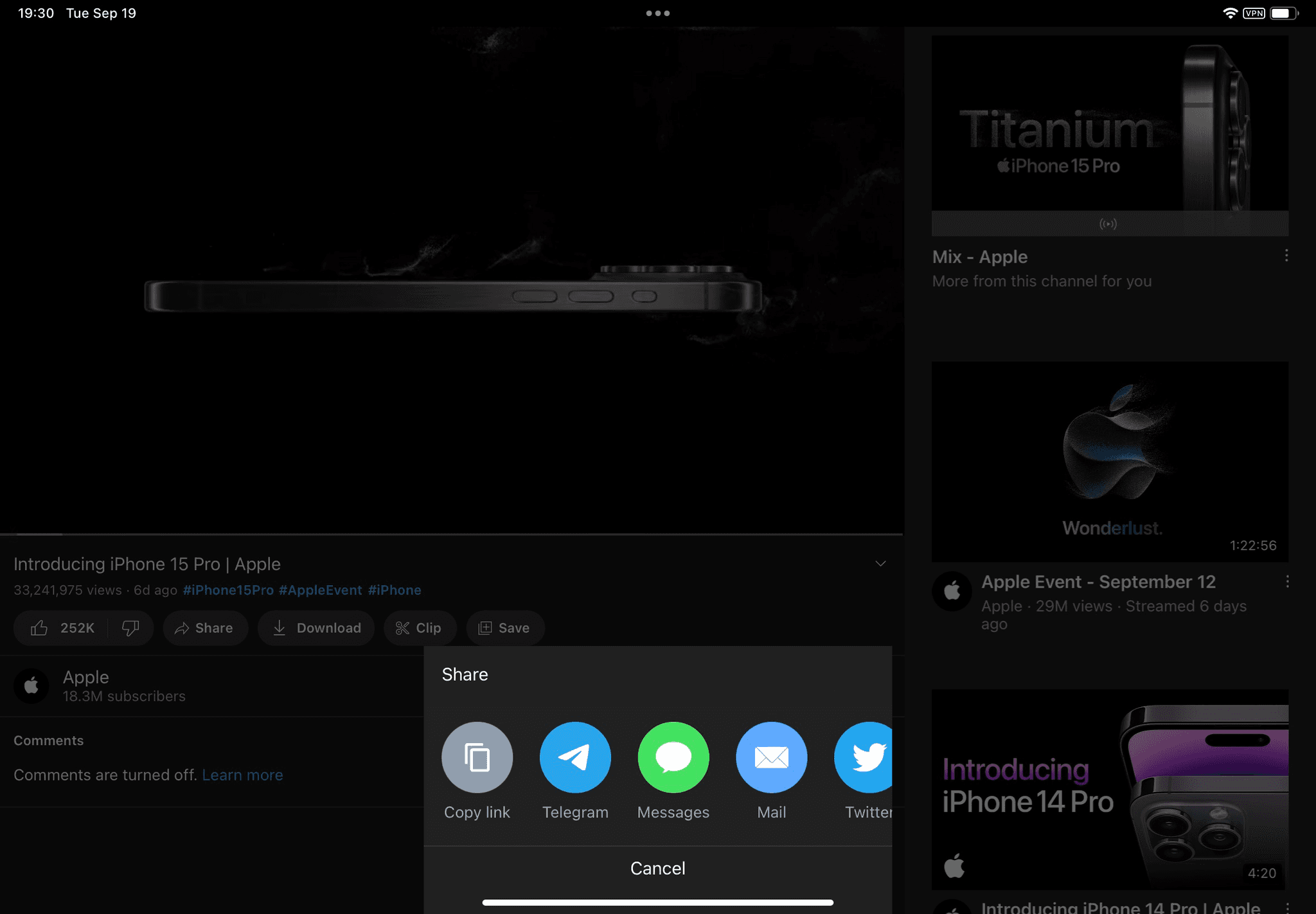
Task: Cancel the share sheet
Action: click(657, 868)
